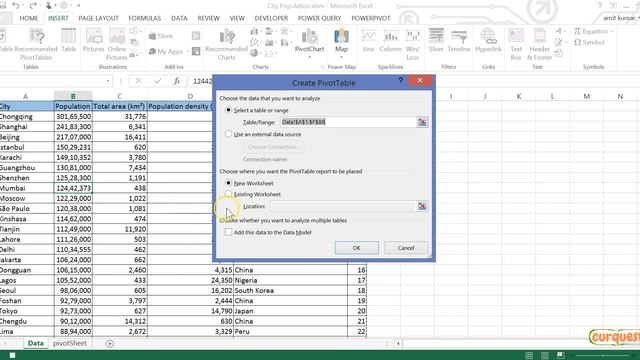Viewport: 640px width, 360px height.
Task: Open Recommended Charts
Action: point(227,44)
